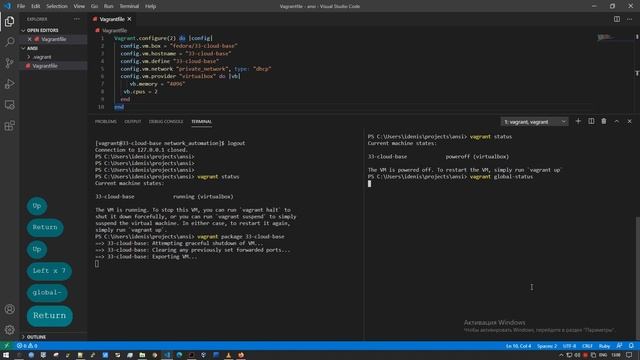Change file encoding UTF-8
This screenshot has width=640, height=360.
(569, 346)
